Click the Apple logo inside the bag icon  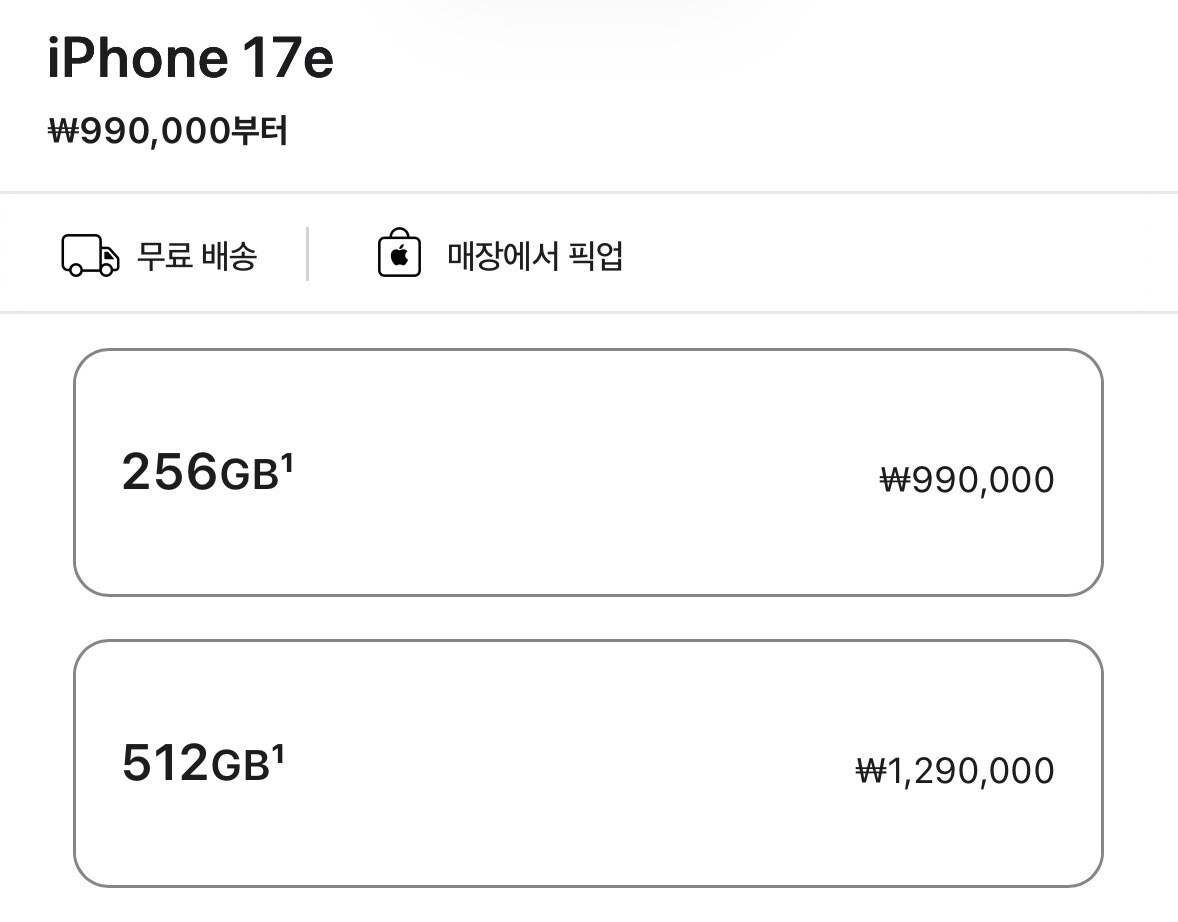tap(399, 258)
